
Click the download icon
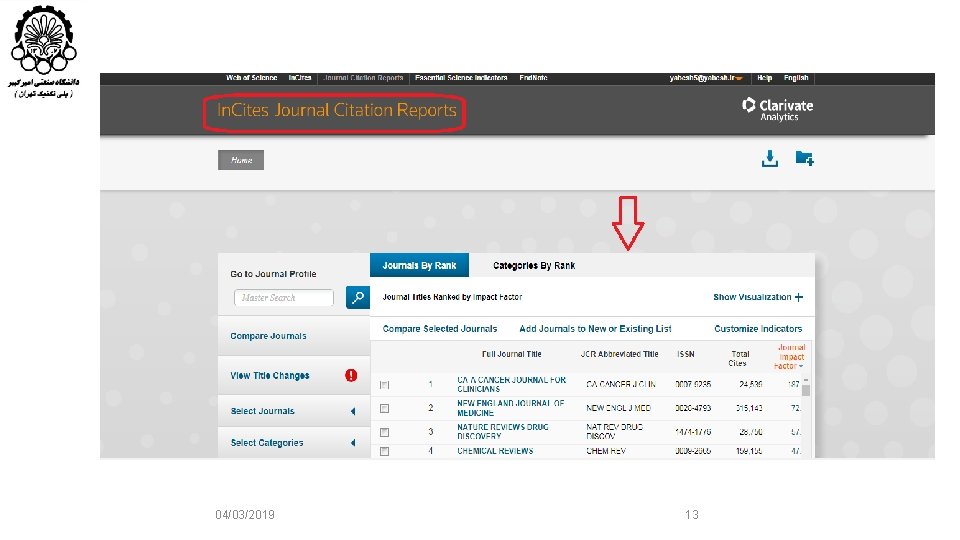[770, 159]
